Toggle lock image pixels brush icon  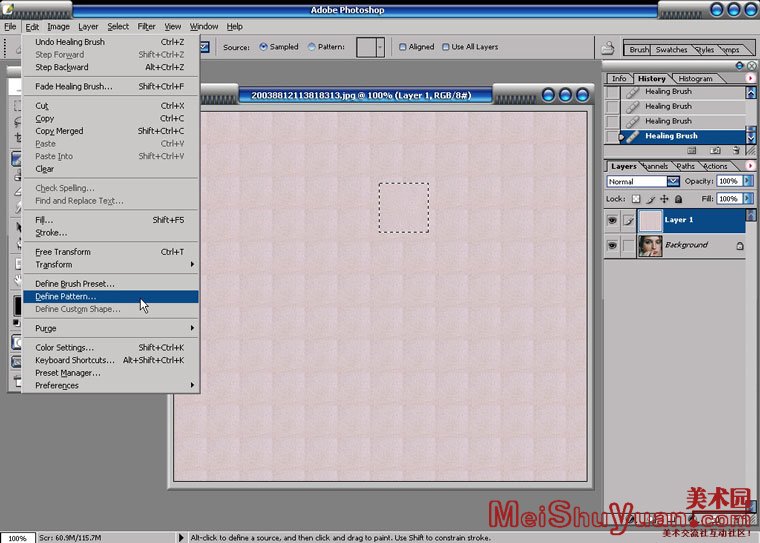coord(650,199)
